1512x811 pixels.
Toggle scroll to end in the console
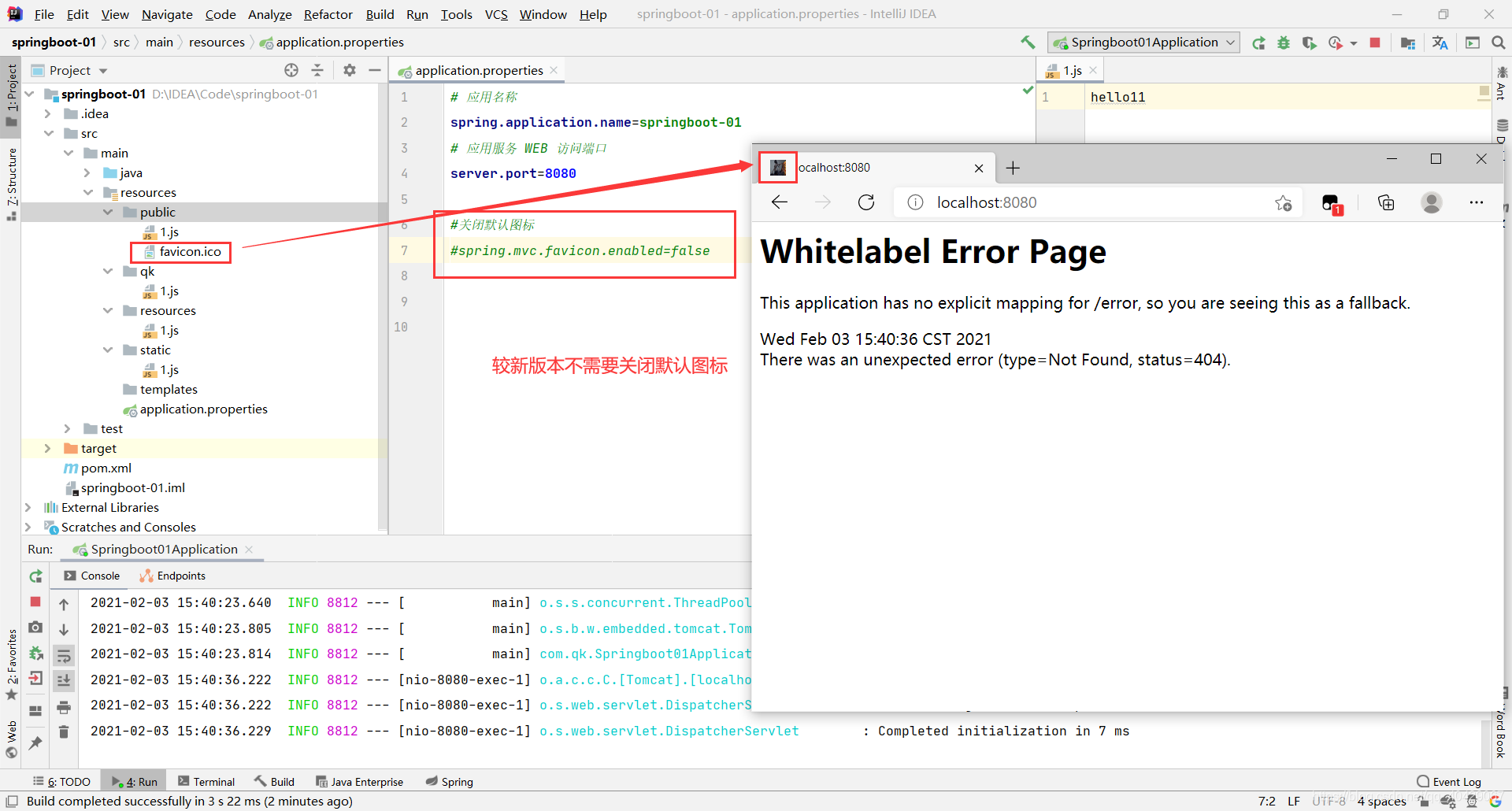64,680
